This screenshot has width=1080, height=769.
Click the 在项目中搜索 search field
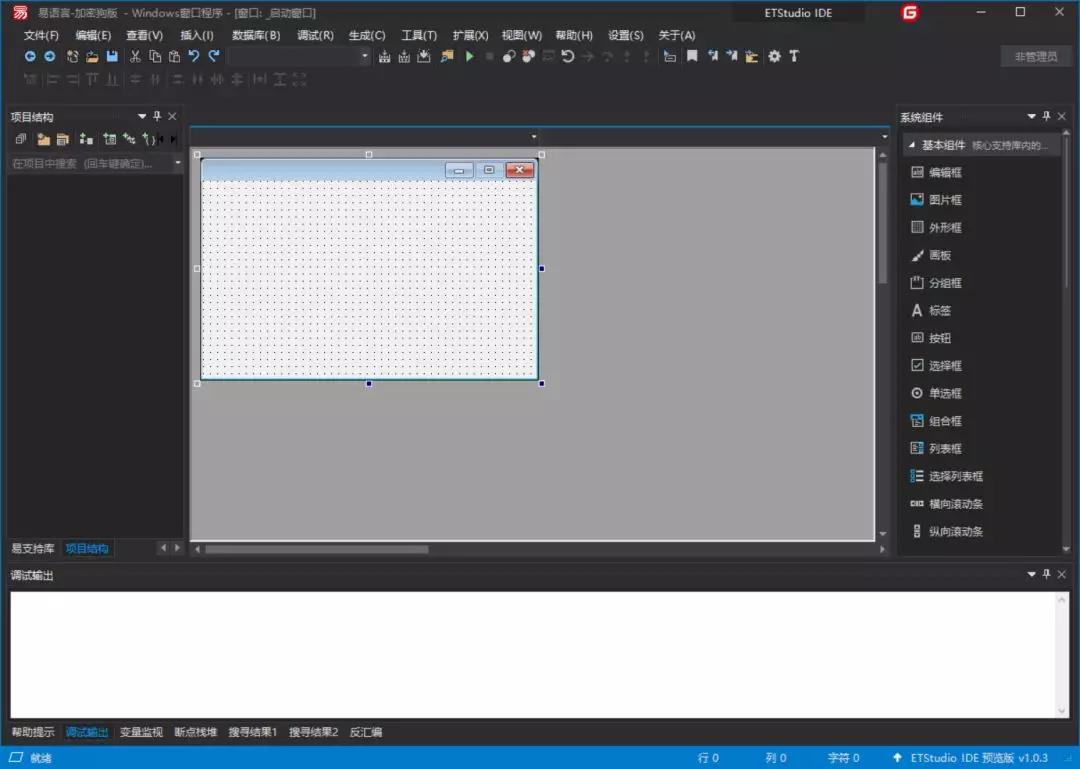point(80,163)
